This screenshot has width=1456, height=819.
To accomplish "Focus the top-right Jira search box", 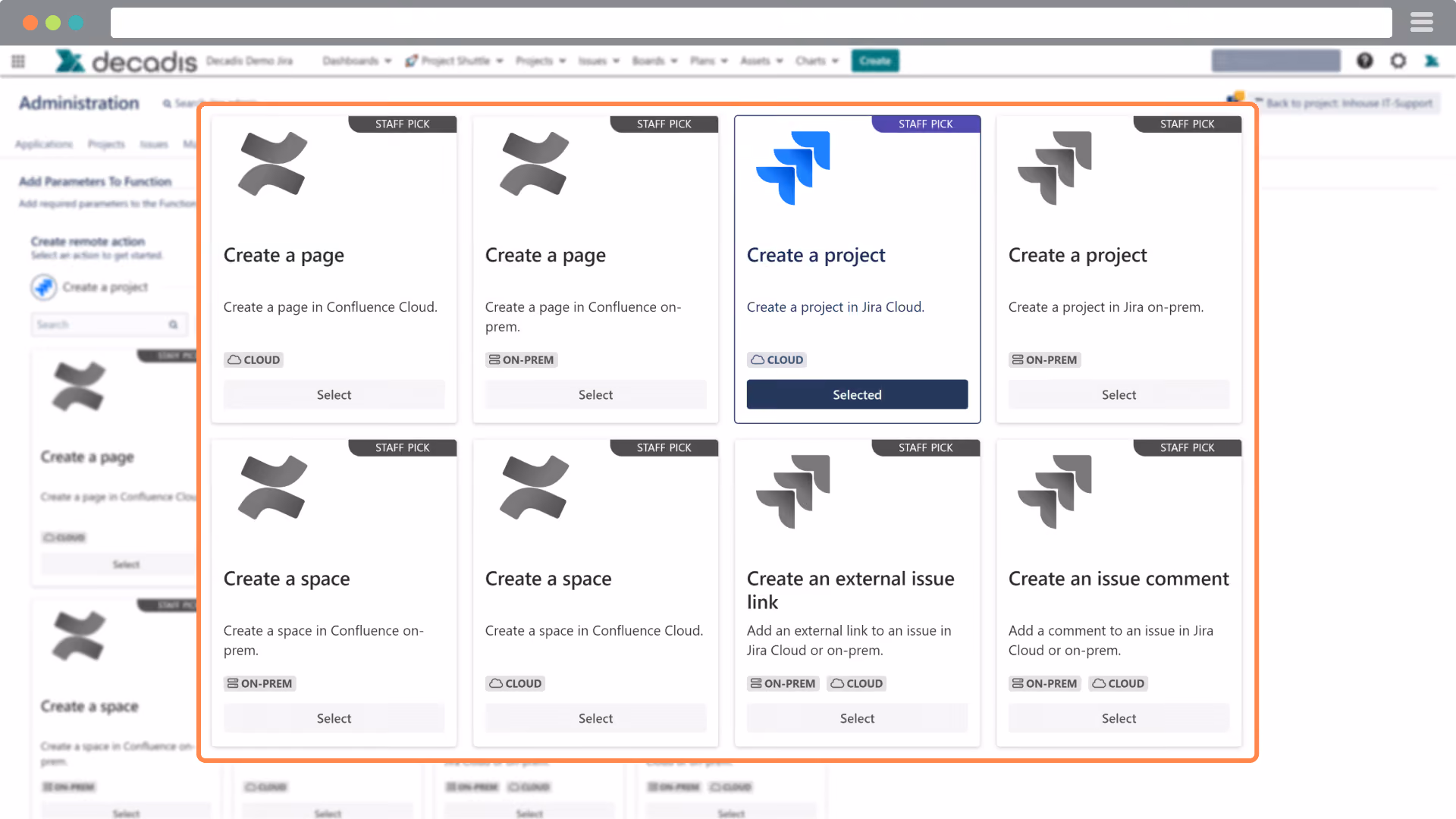I will click(1276, 61).
